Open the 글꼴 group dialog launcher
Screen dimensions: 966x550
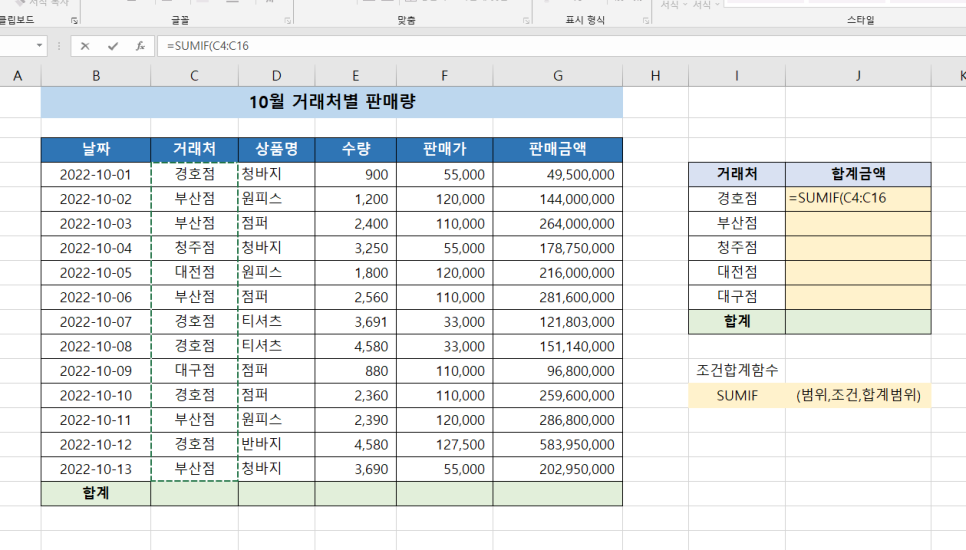click(288, 21)
